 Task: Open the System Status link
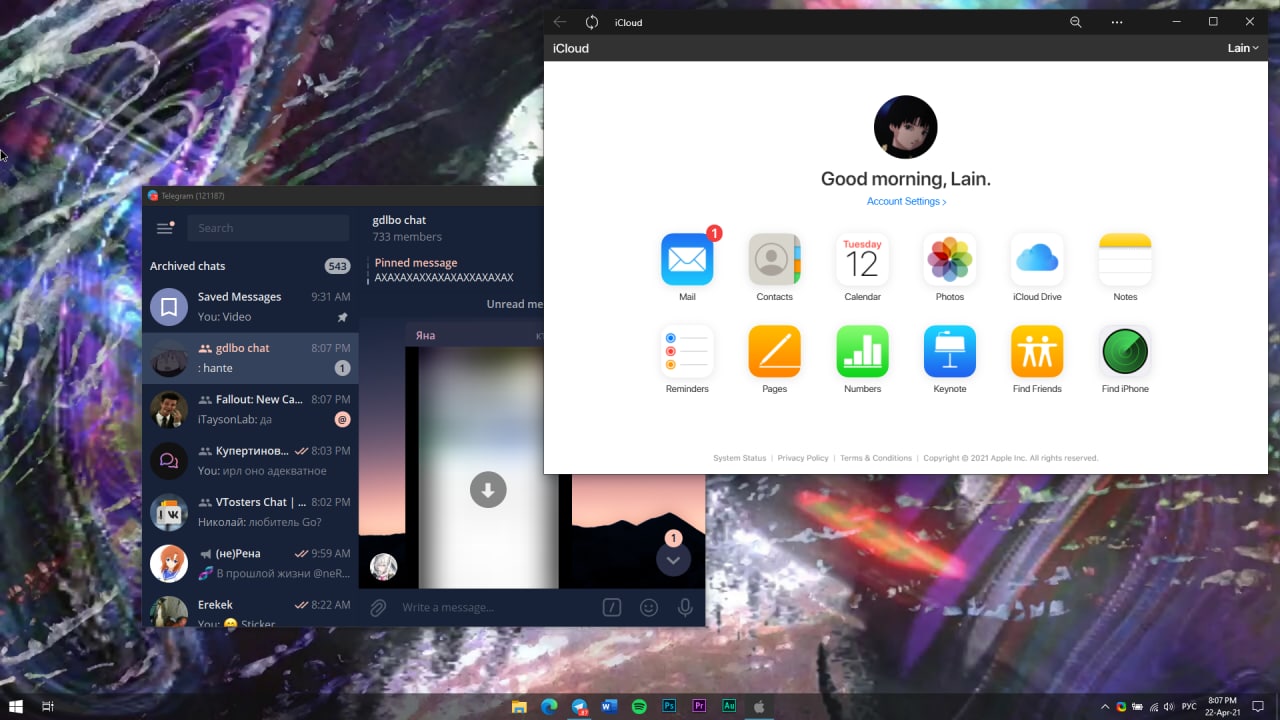739,458
